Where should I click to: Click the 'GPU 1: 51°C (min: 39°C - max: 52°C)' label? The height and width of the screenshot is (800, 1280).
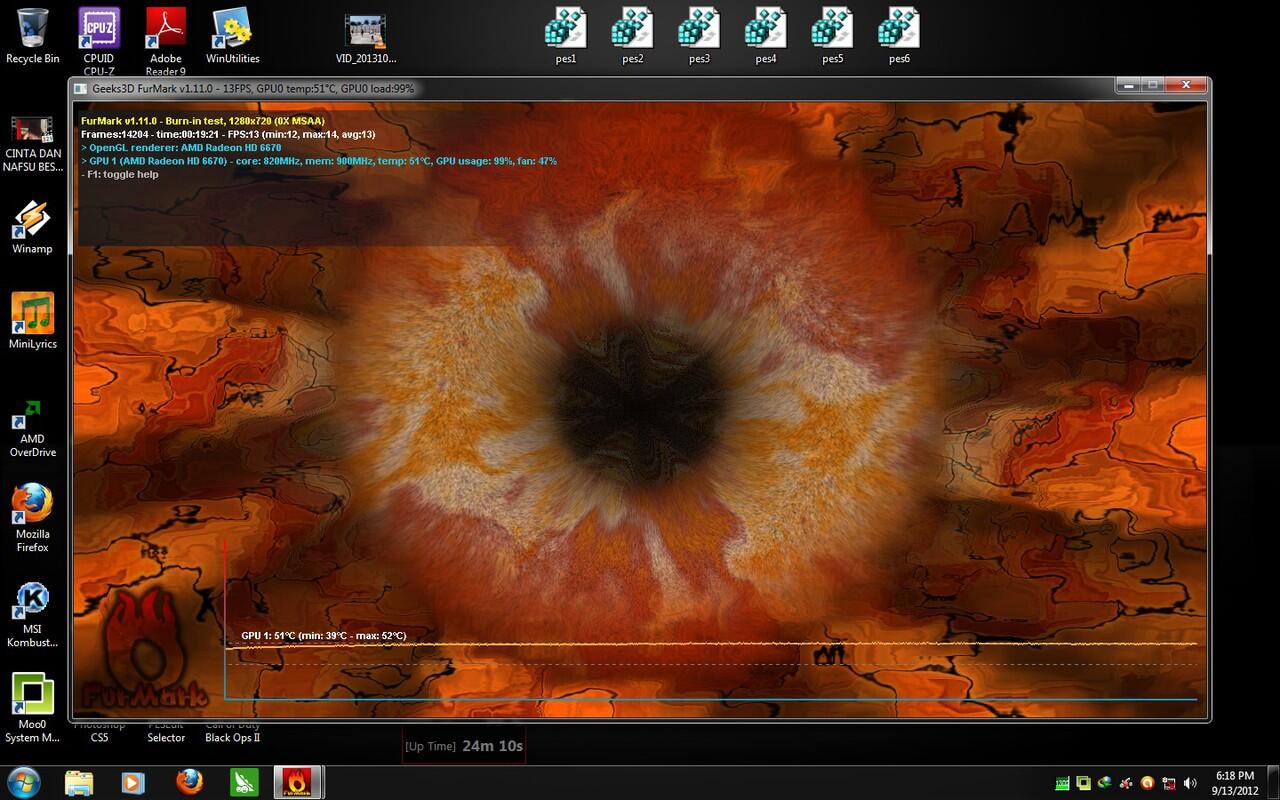coord(324,636)
